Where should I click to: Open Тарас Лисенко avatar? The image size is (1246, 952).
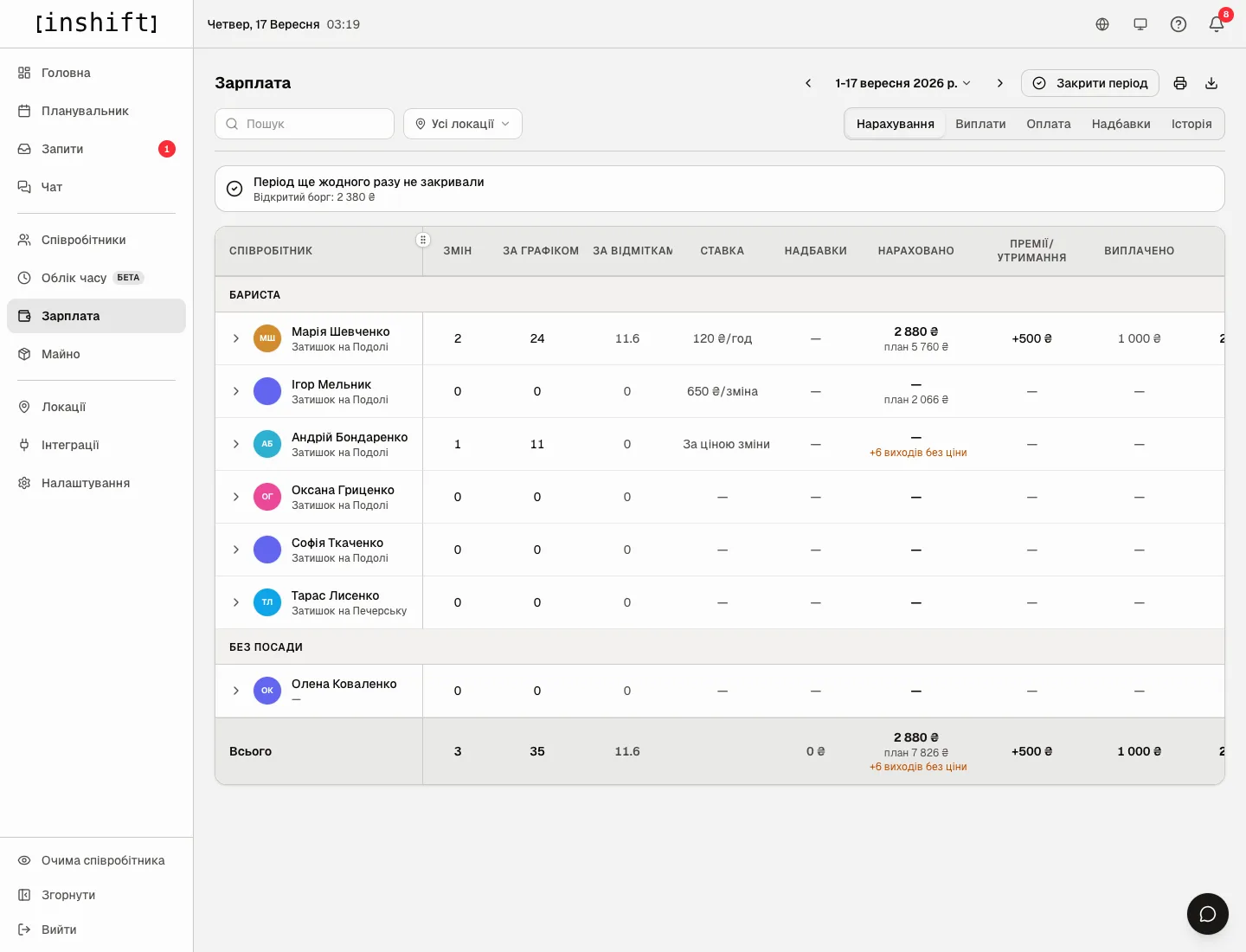tap(267, 602)
